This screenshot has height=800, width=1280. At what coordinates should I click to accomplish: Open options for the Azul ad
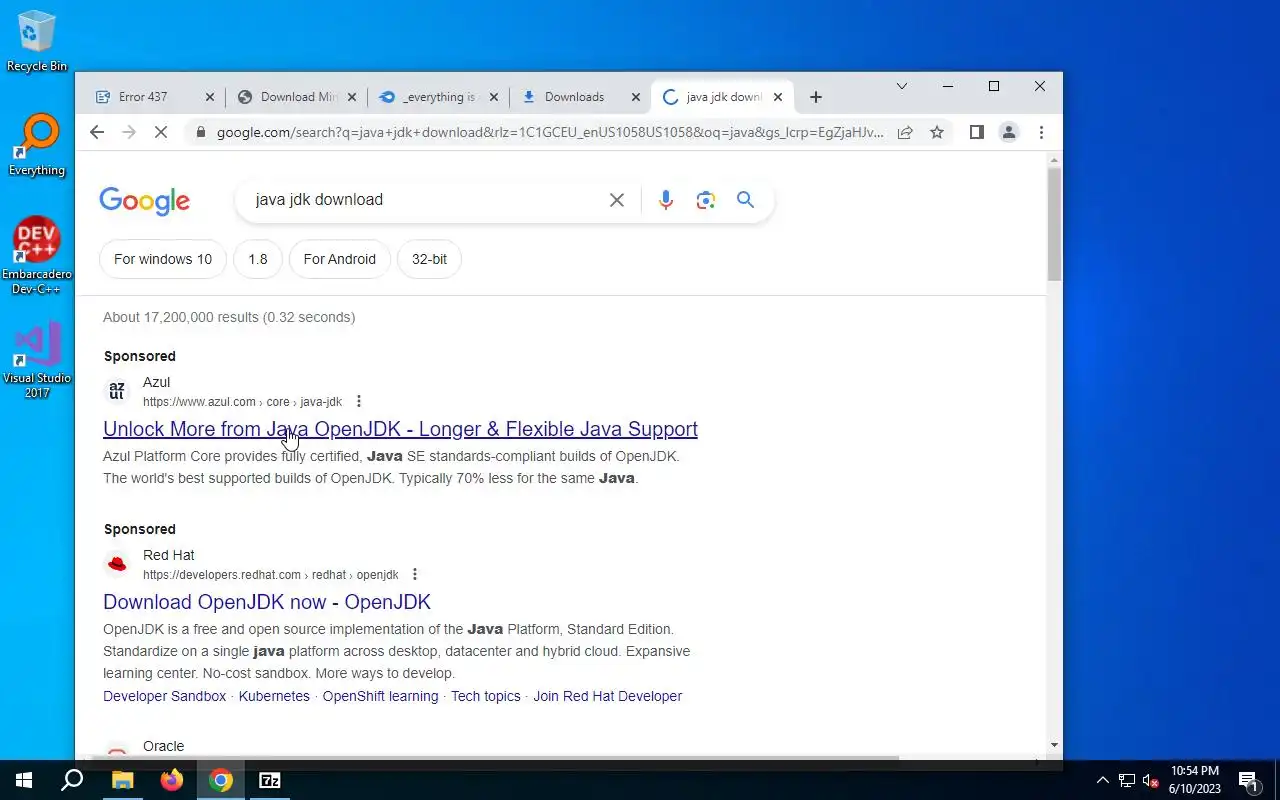click(x=359, y=402)
